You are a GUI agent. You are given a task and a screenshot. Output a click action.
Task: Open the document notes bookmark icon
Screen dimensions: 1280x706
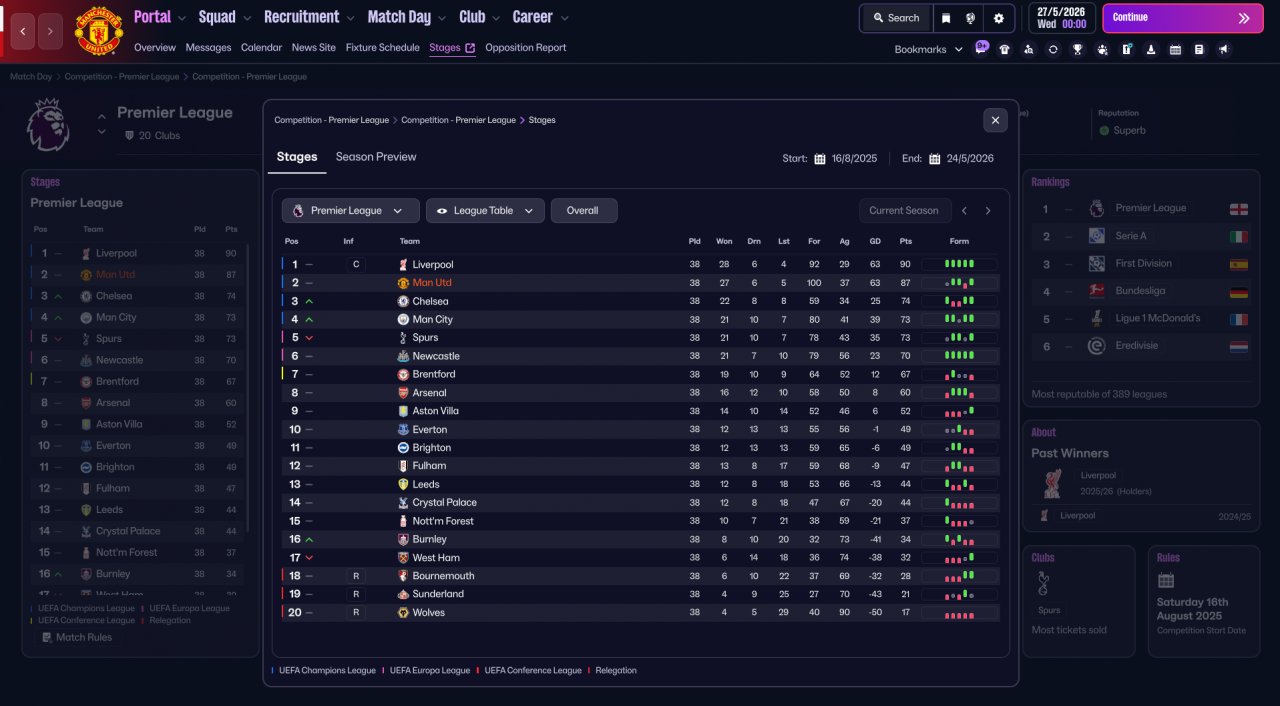pyautogui.click(x=1199, y=49)
